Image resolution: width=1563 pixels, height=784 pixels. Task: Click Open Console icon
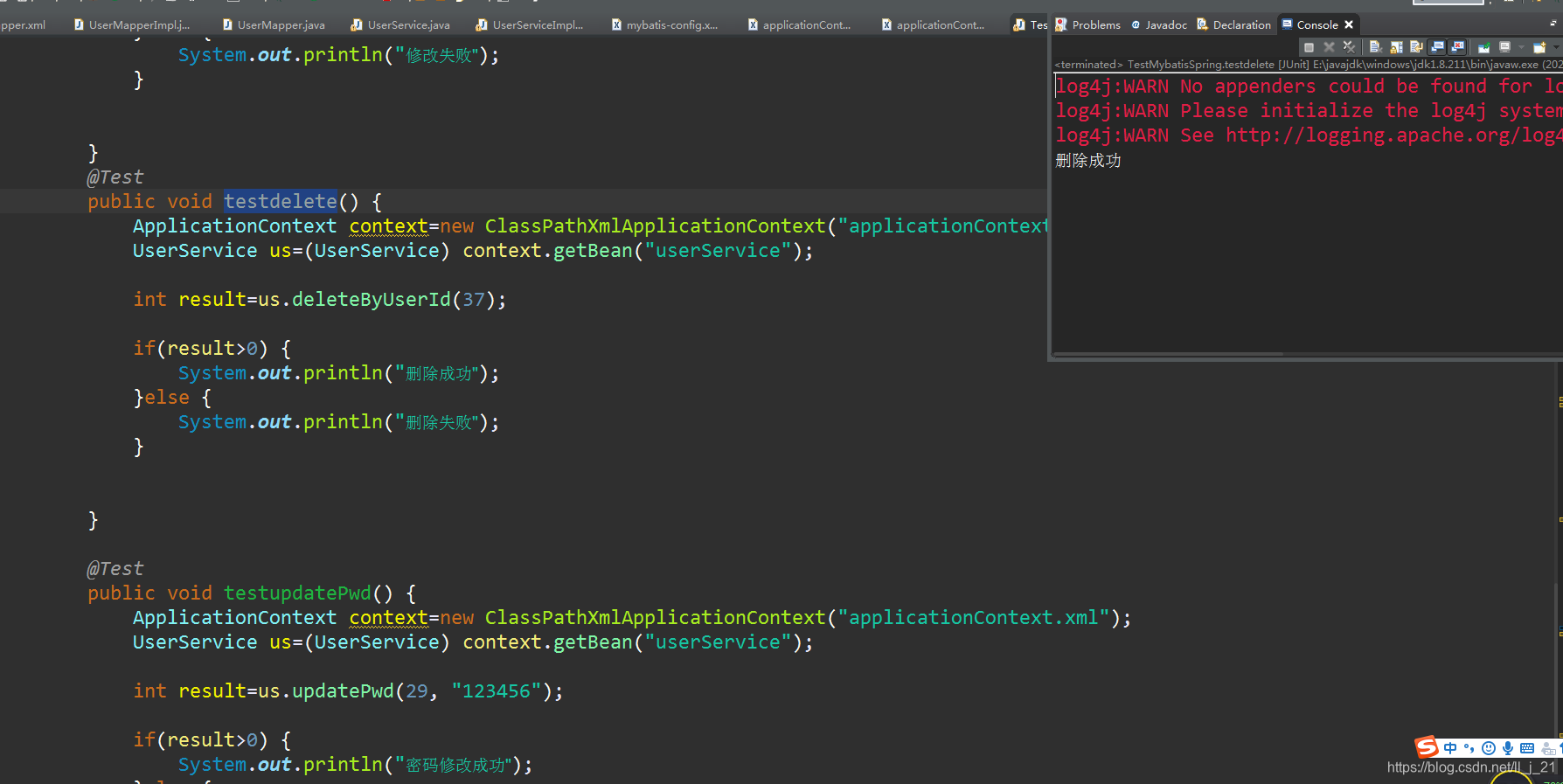pos(1539,47)
